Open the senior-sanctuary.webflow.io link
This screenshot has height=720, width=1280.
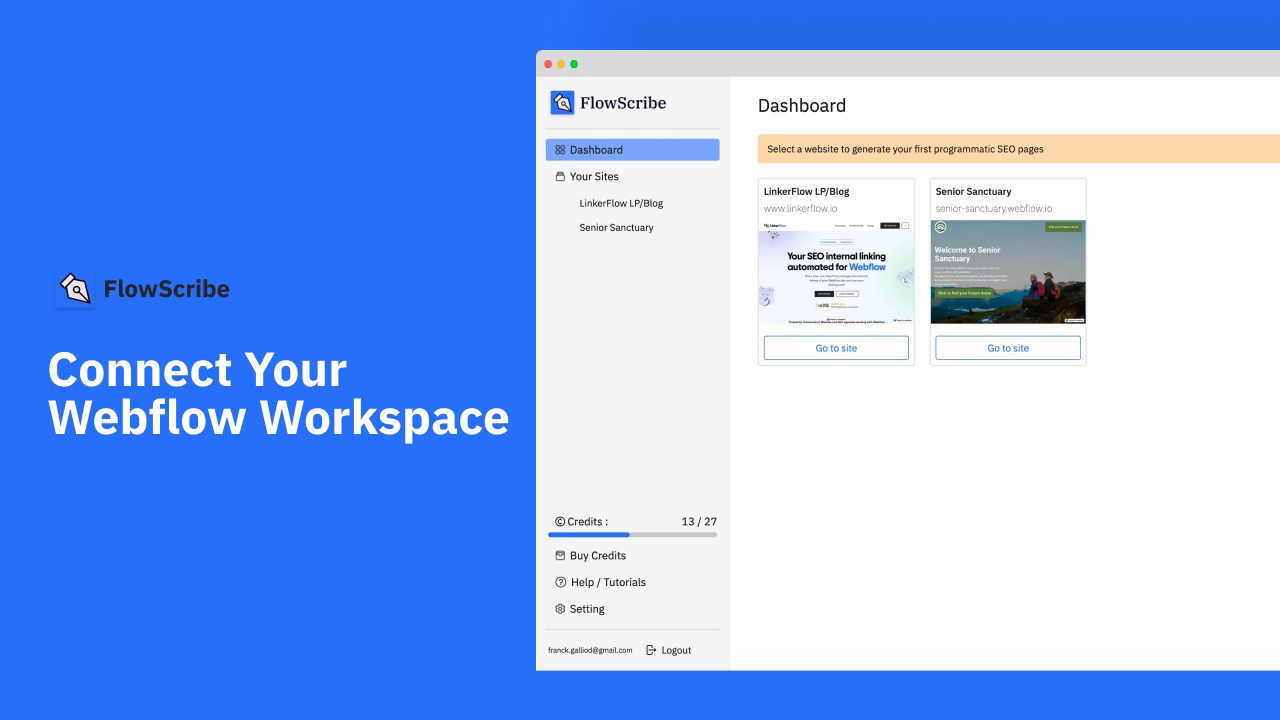pyautogui.click(x=994, y=209)
